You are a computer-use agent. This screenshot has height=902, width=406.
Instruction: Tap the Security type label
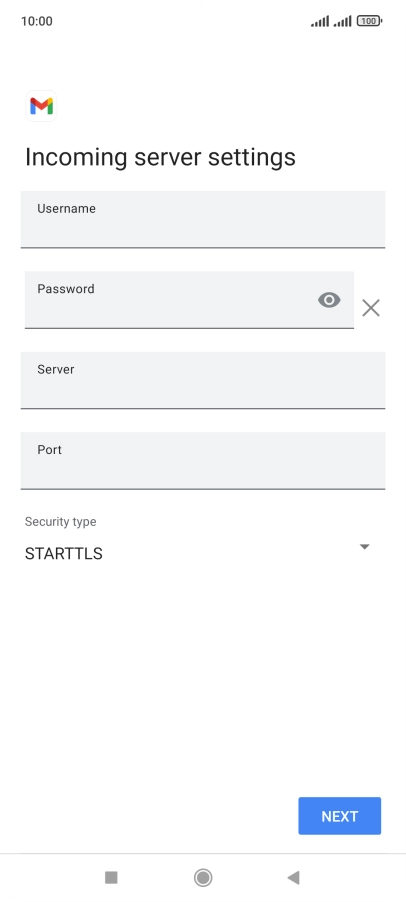tap(60, 522)
